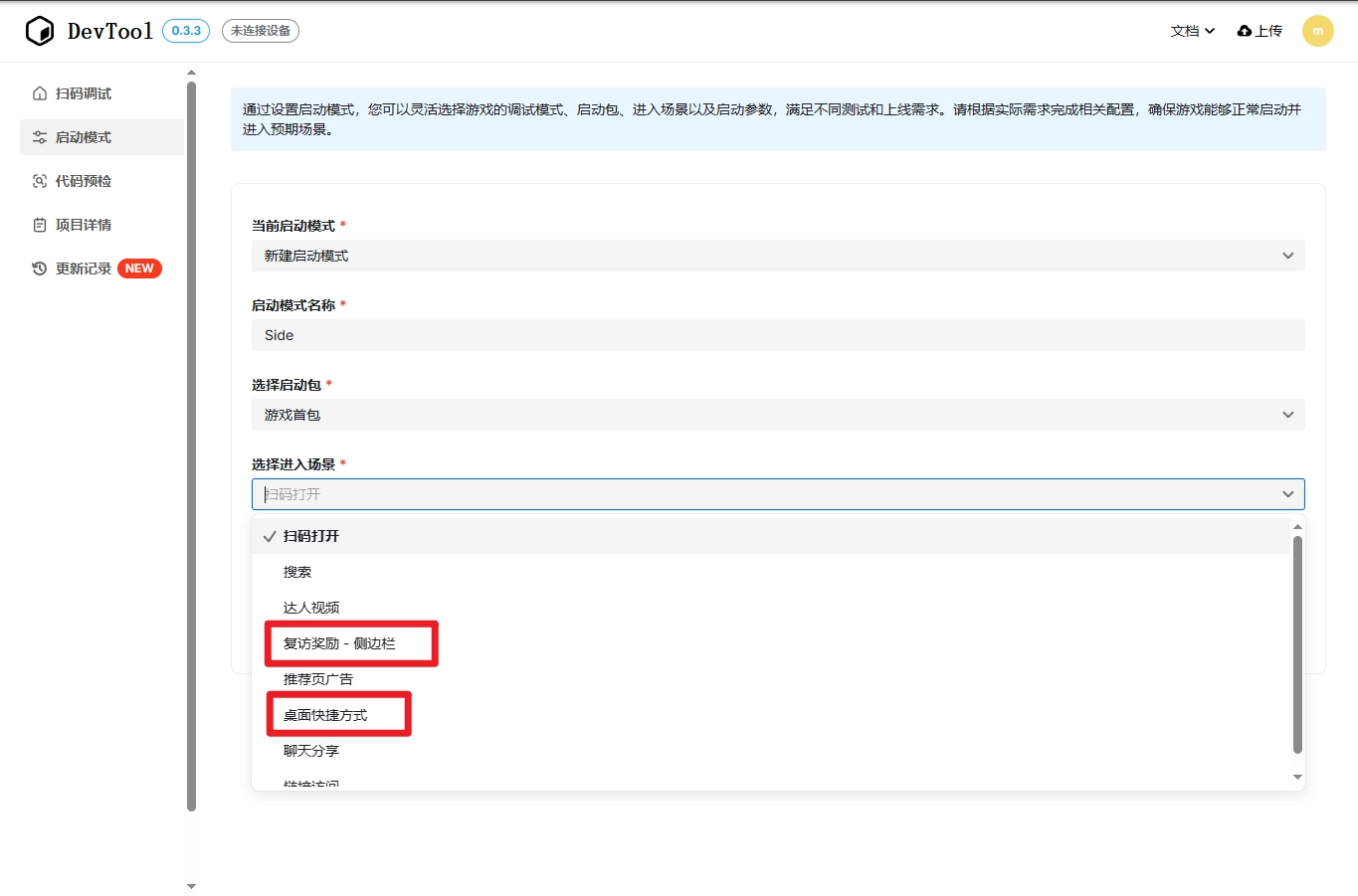Viewport: 1358px width, 896px height.
Task: Click the 上传 upload button
Action: pyautogui.click(x=1260, y=31)
